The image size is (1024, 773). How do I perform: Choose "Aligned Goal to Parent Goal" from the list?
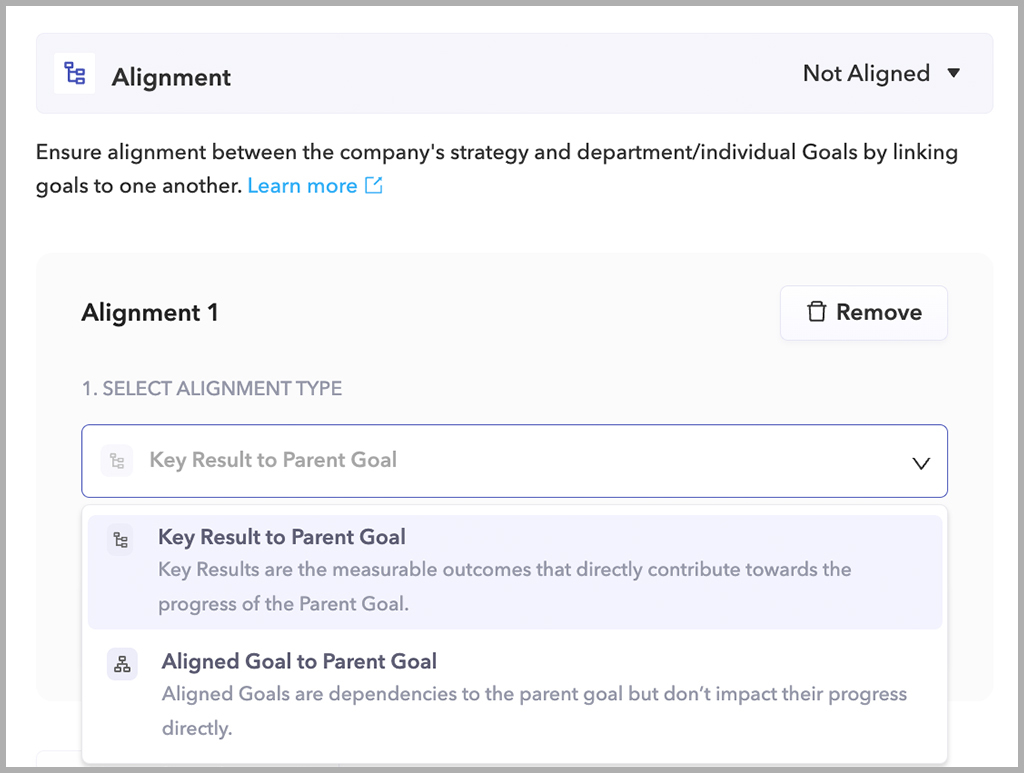click(299, 661)
